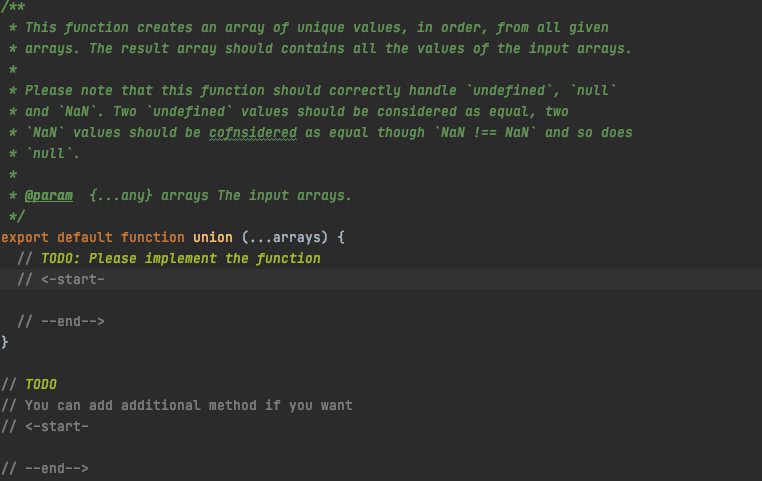762x481 pixels.
Task: Click 'You can add additional method' comment
Action: (x=140, y=405)
